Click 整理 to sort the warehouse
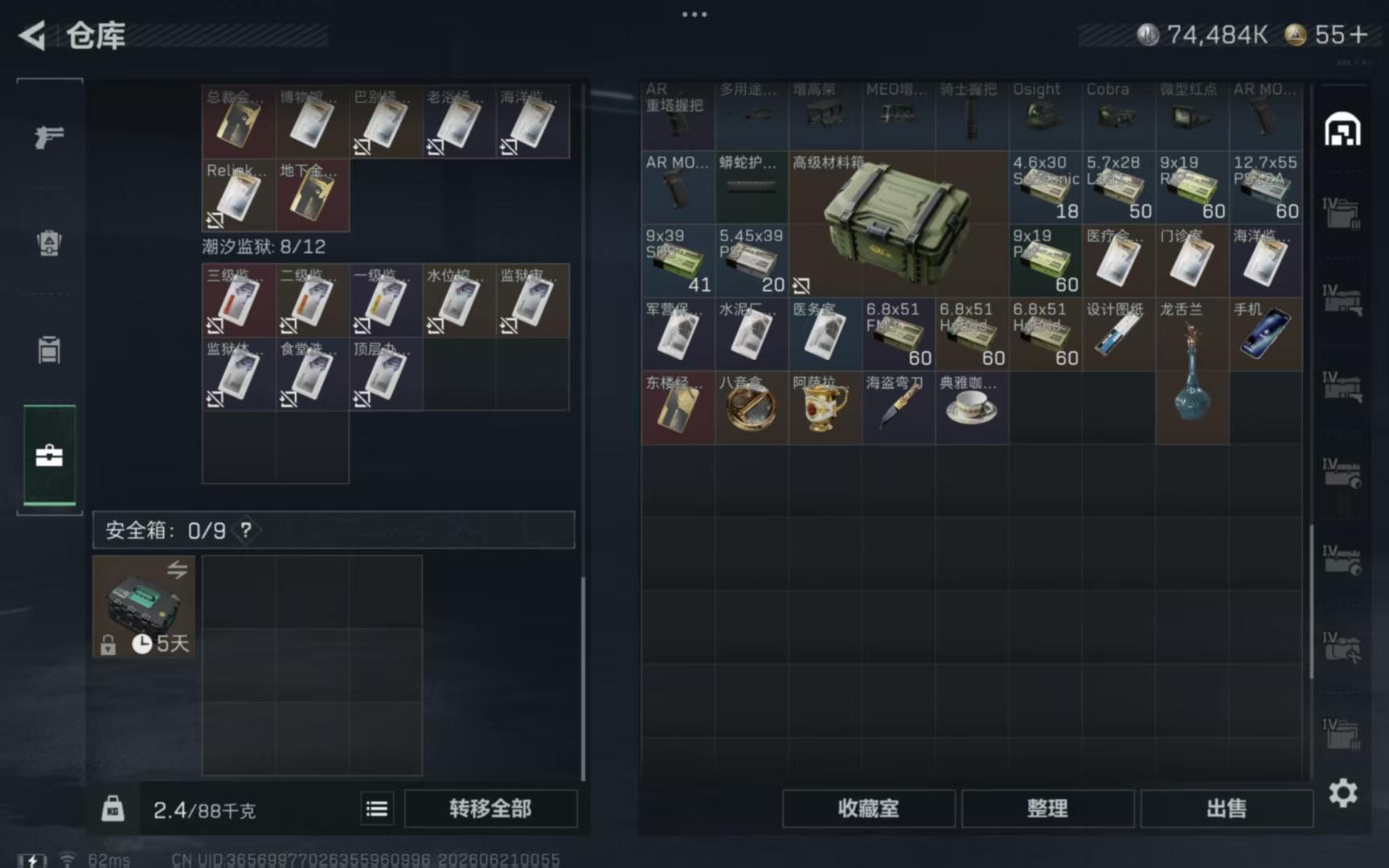Image resolution: width=1389 pixels, height=868 pixels. coord(1047,809)
